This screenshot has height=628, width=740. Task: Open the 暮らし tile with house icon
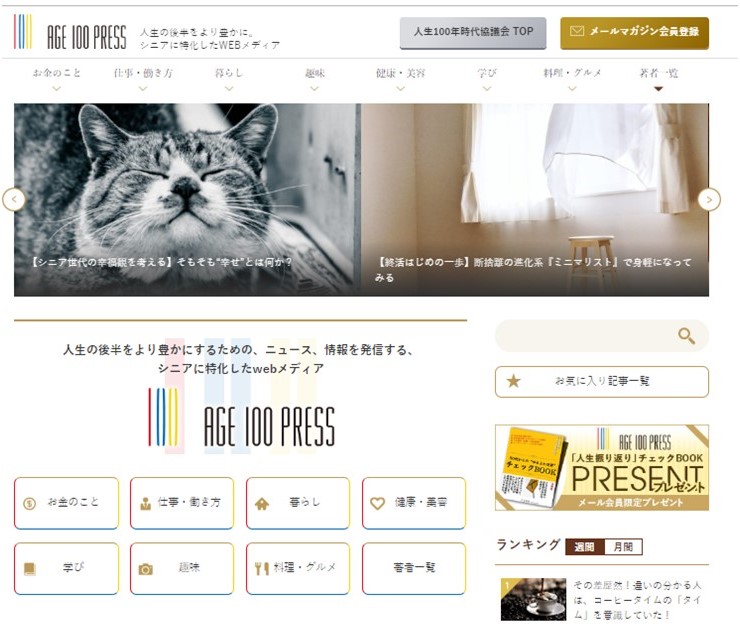tap(298, 503)
